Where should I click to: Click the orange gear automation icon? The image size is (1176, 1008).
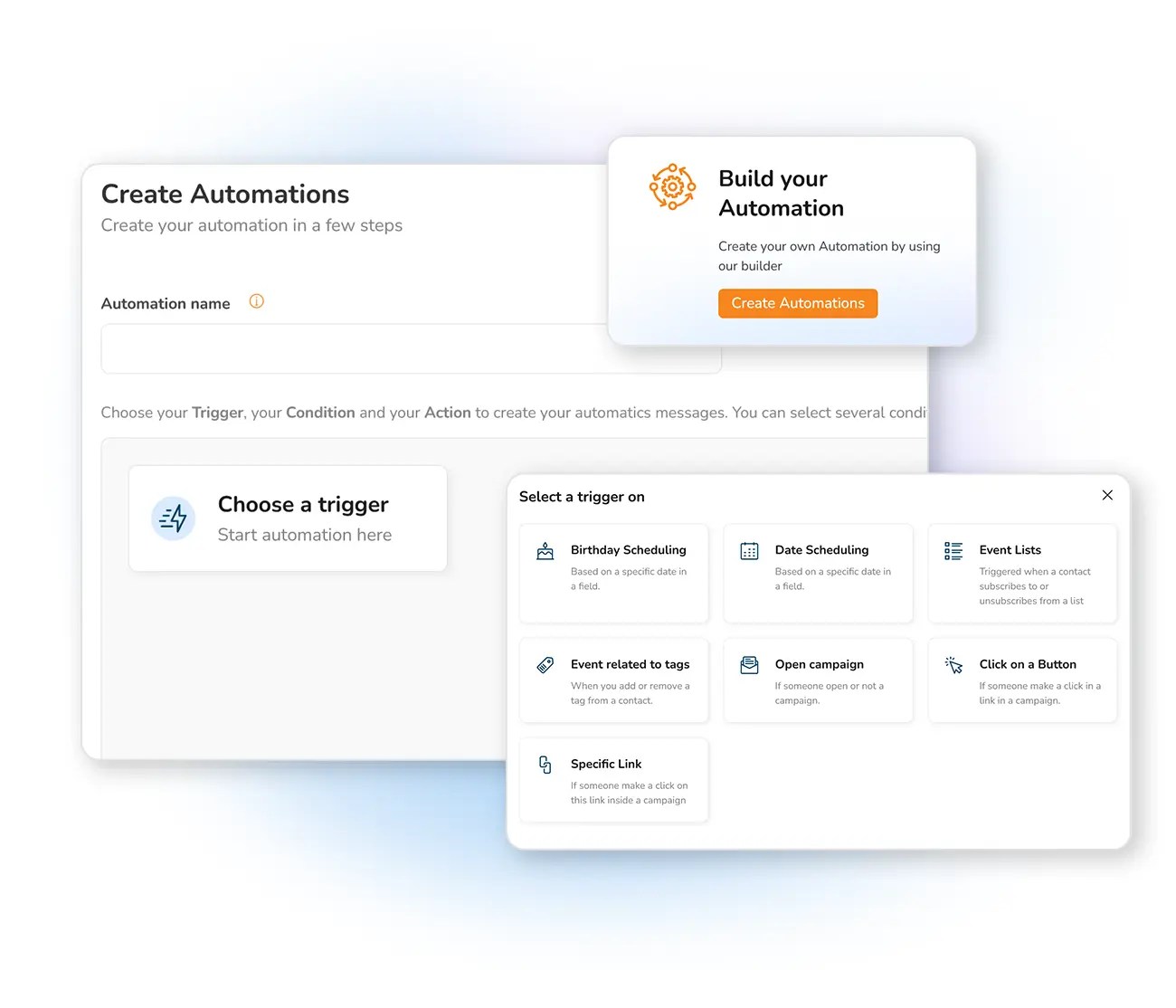(672, 187)
